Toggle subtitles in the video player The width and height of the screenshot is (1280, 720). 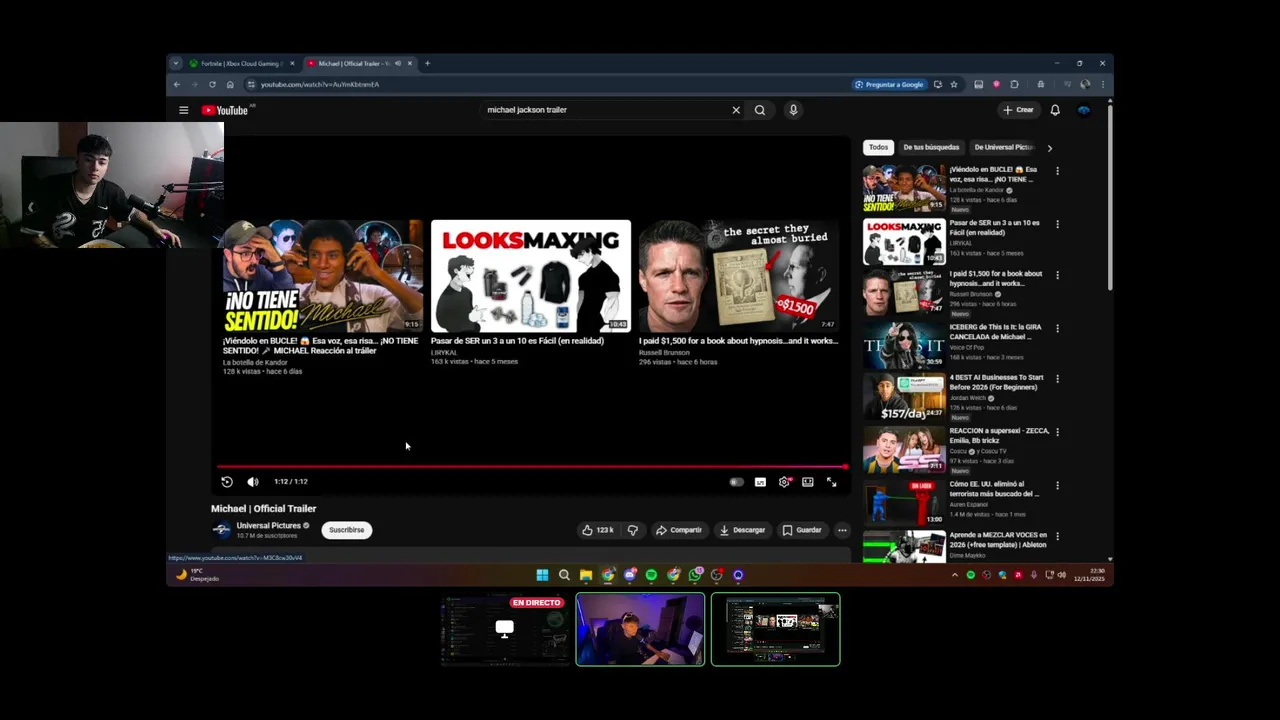[x=760, y=482]
